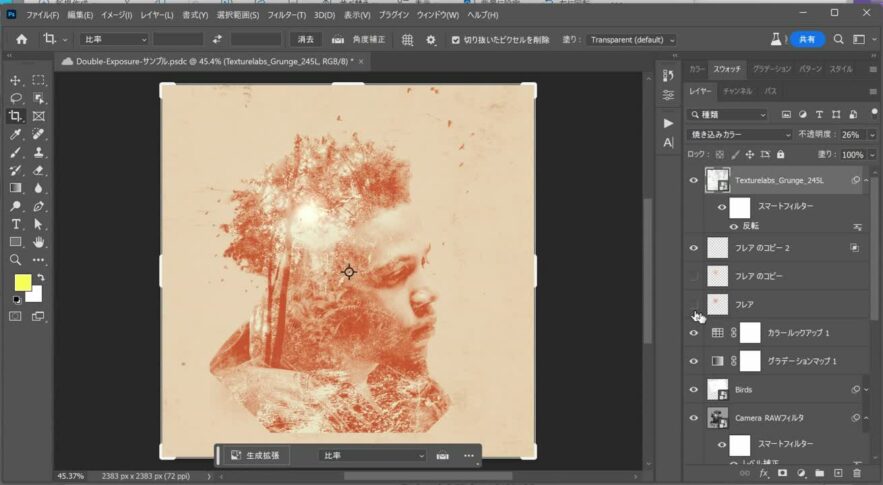The height and width of the screenshot is (485, 883).
Task: Select the History Brush tool
Action: (15, 170)
